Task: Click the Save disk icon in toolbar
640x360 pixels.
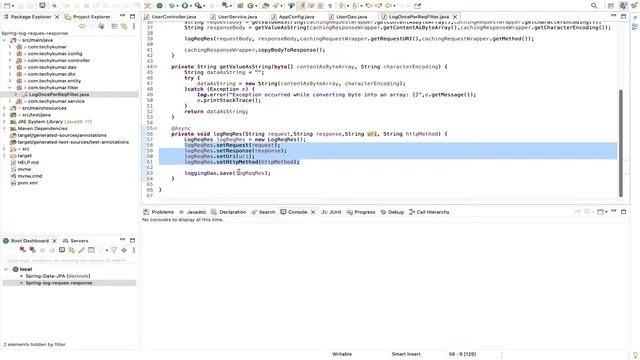Action: [20, 6]
